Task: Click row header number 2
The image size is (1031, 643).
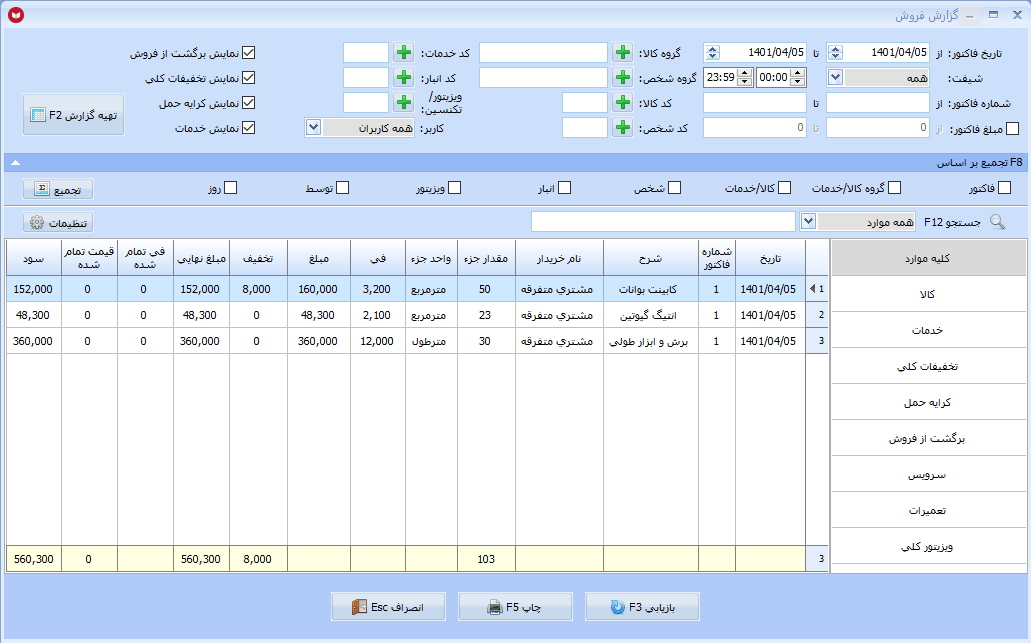Action: point(817,316)
